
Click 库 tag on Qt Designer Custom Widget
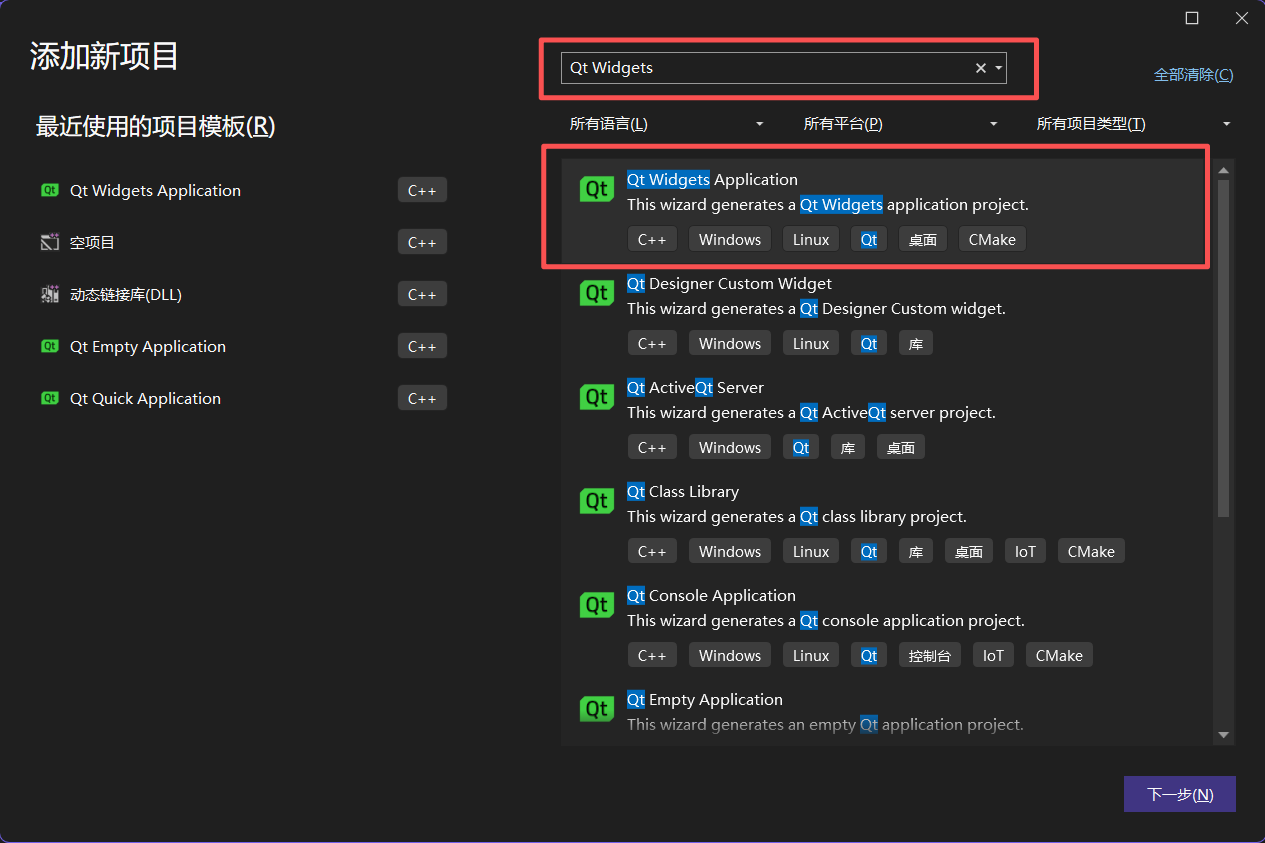pos(915,343)
